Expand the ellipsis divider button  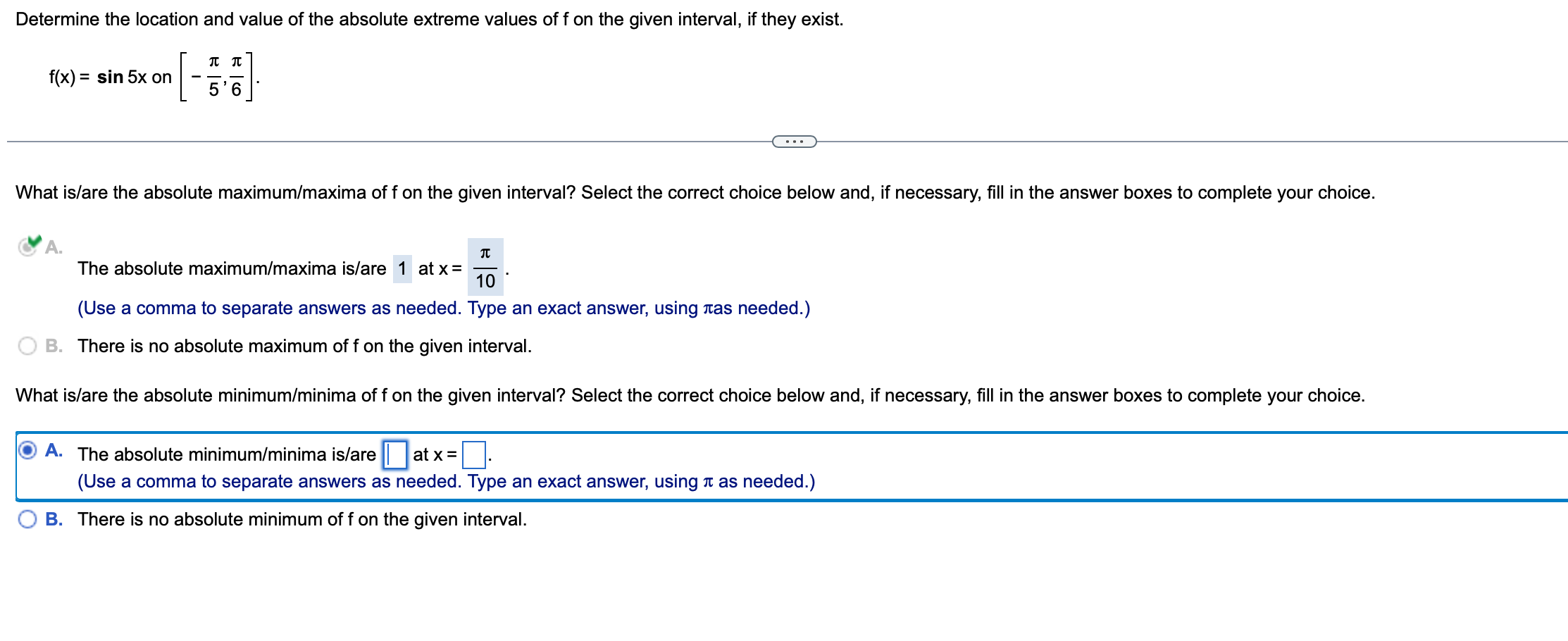click(795, 142)
